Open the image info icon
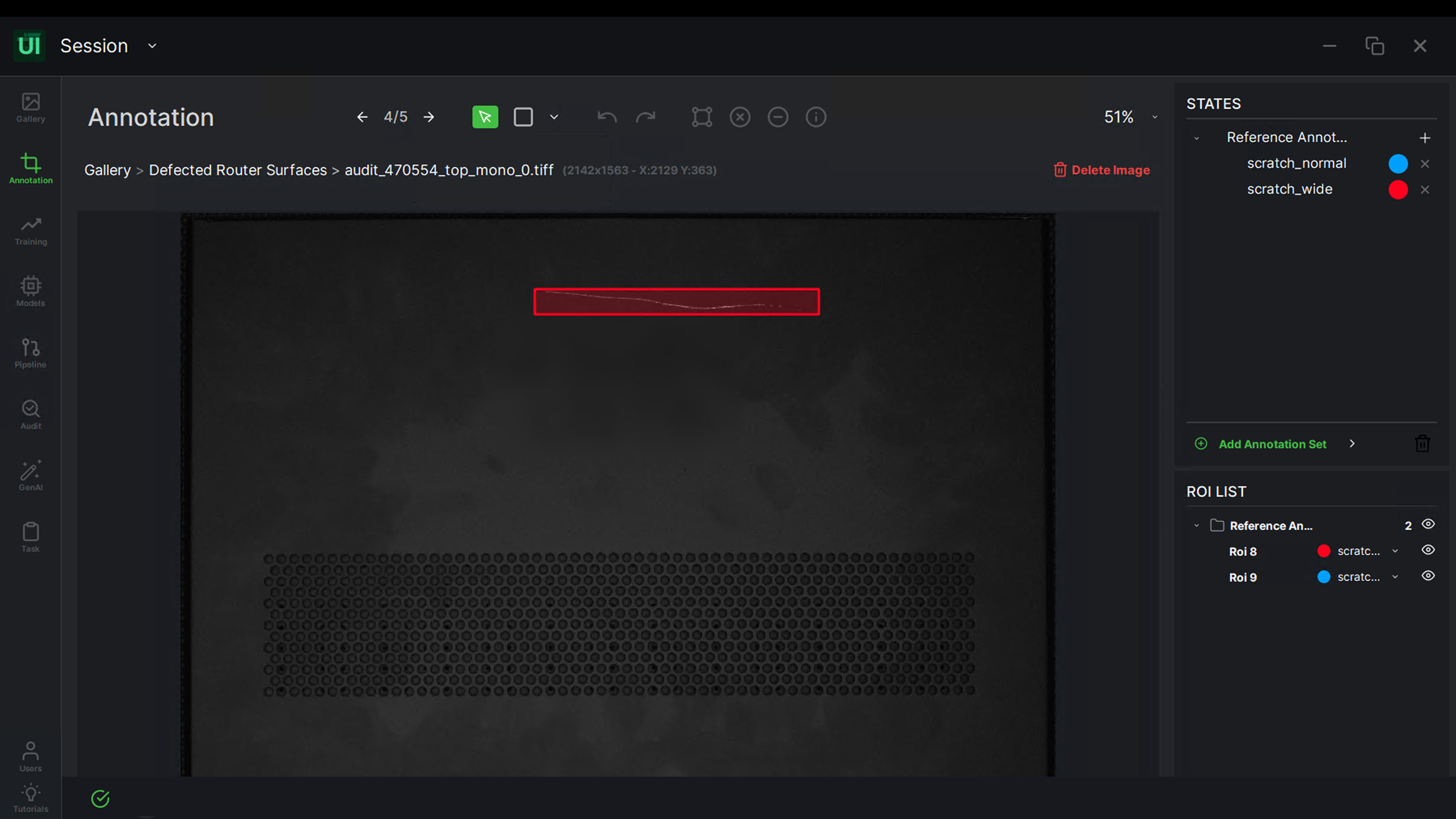The image size is (1456, 819). [816, 117]
